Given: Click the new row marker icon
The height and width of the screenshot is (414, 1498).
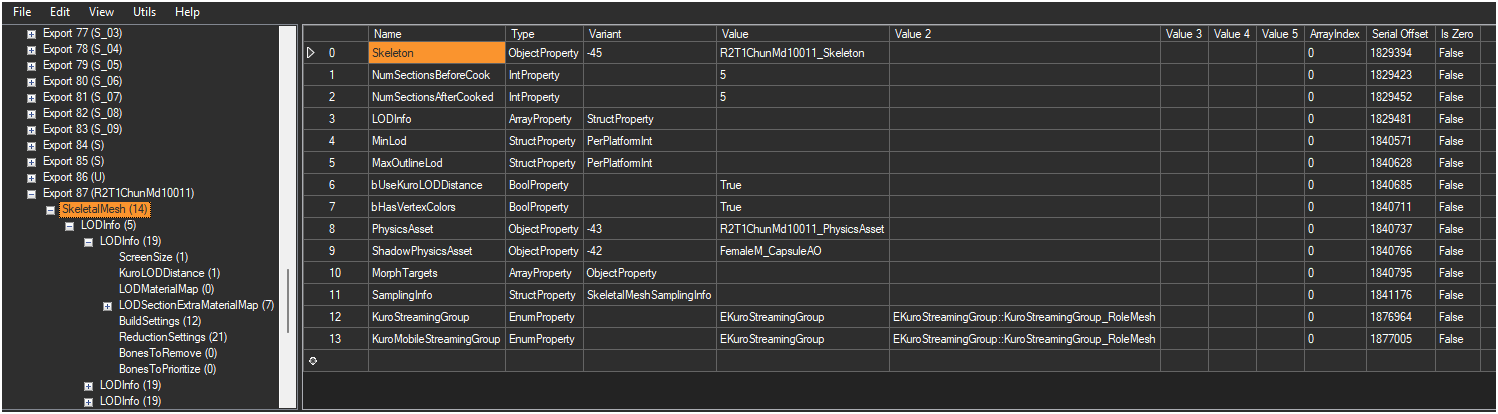Looking at the screenshot, I should click(312, 360).
